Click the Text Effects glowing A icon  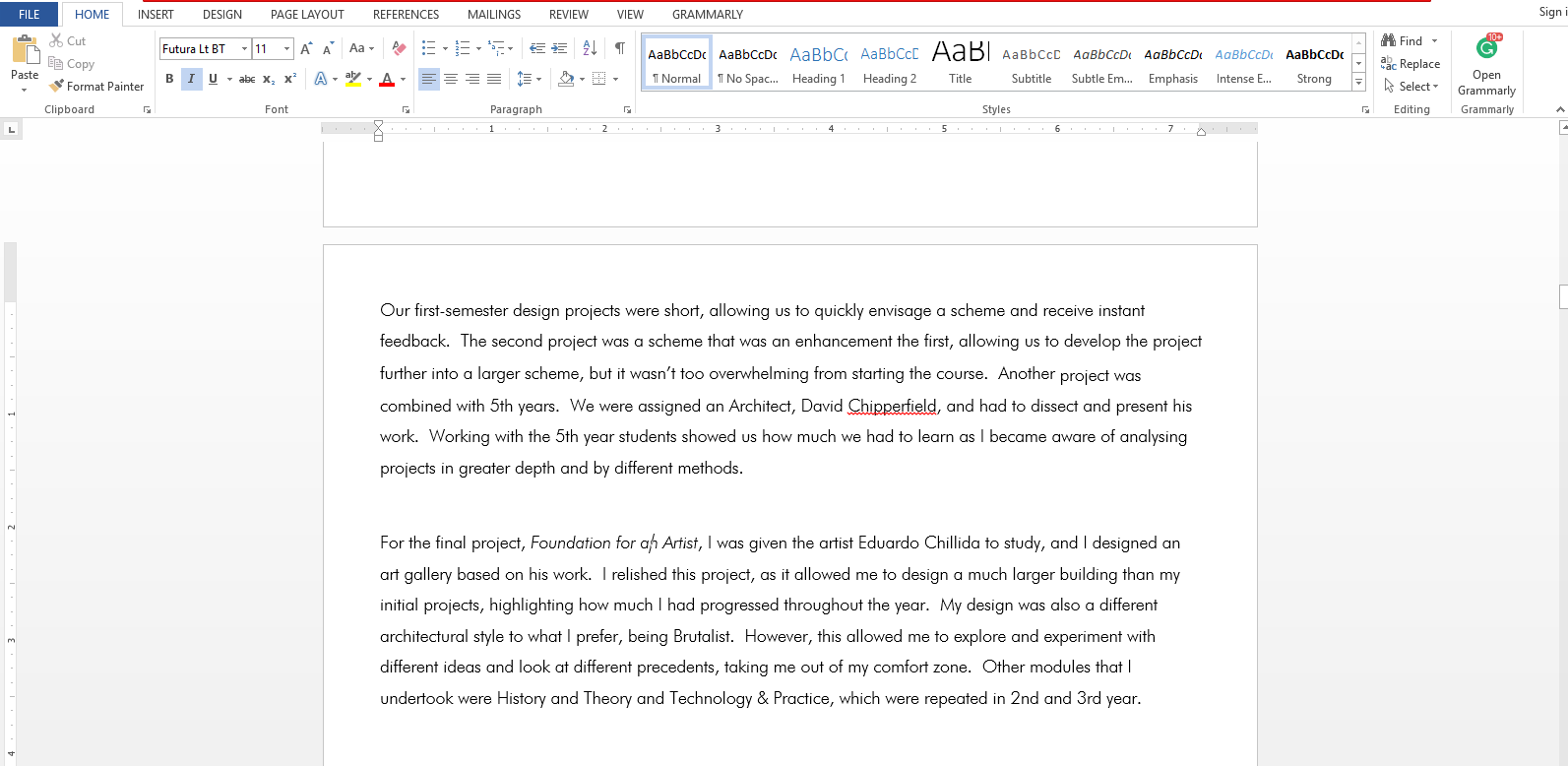point(321,79)
